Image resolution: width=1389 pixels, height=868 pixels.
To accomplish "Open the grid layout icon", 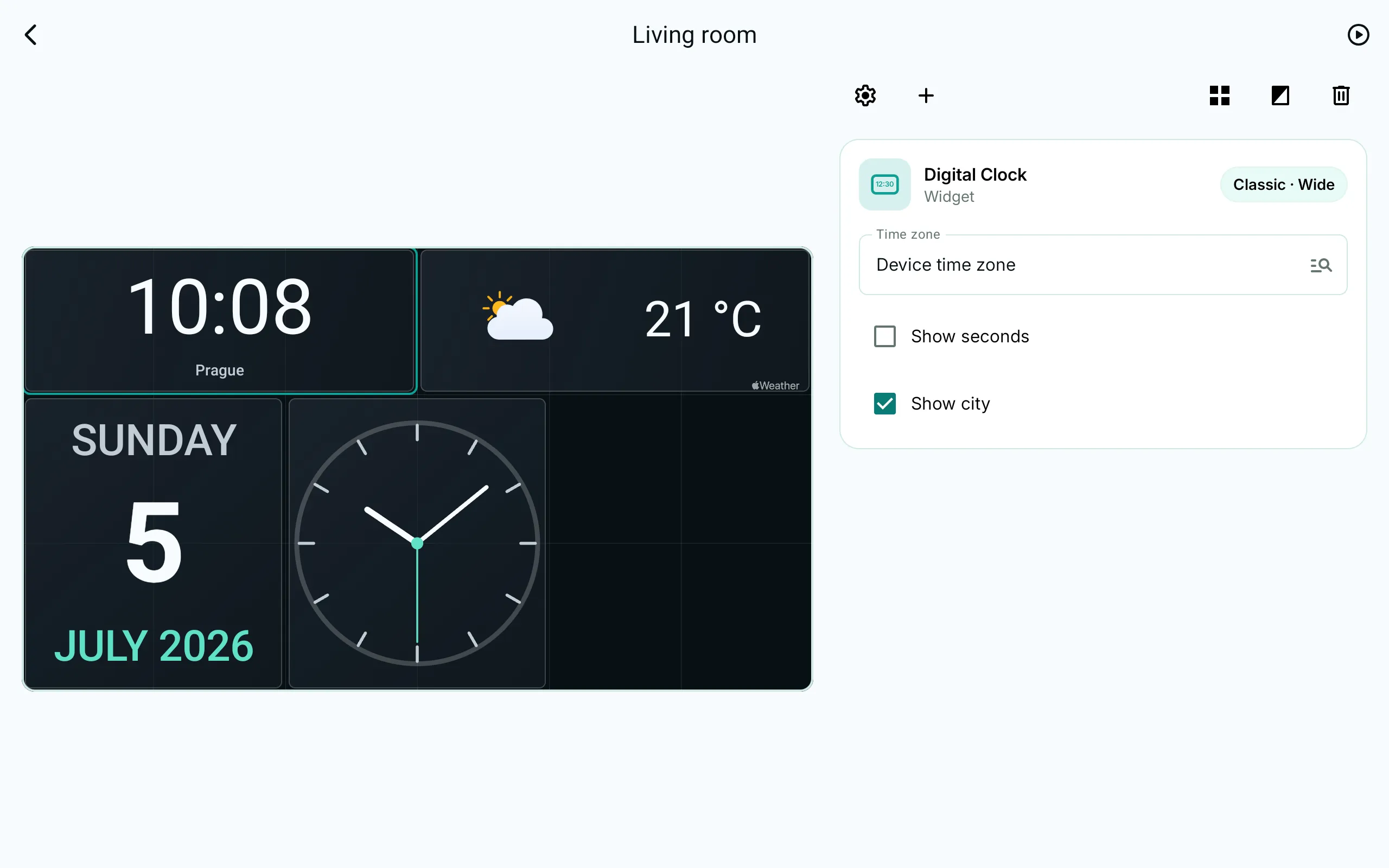I will [1220, 95].
